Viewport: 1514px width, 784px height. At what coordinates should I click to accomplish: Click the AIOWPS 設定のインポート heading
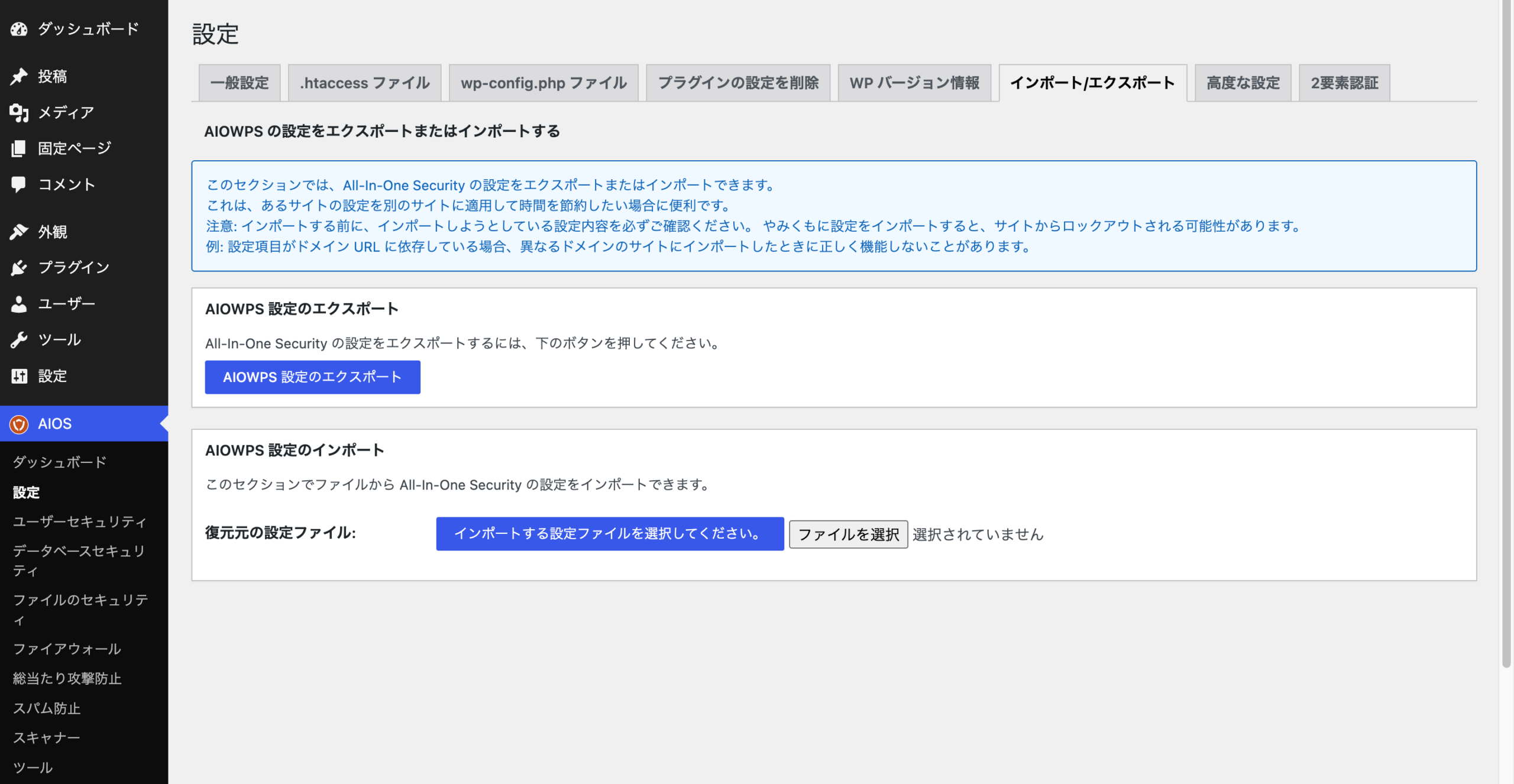pos(295,451)
